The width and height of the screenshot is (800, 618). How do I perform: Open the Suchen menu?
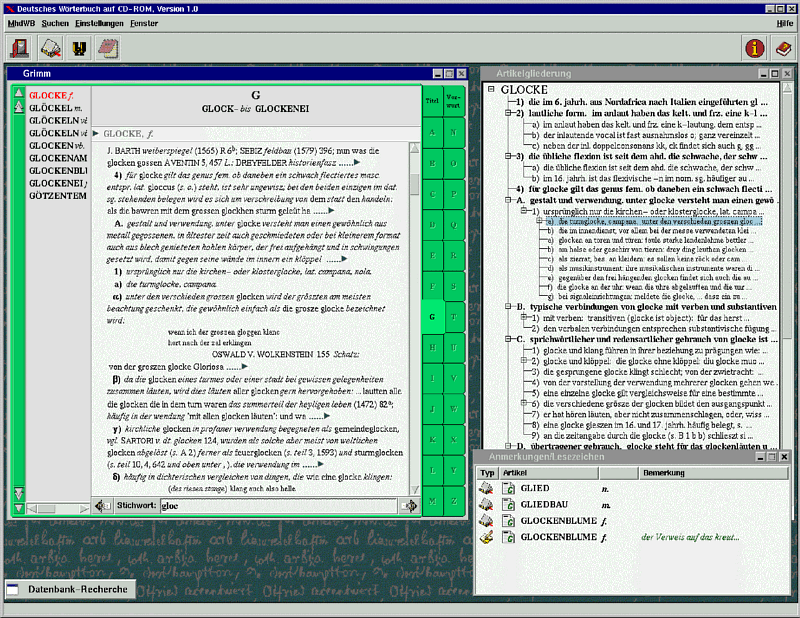tap(55, 23)
